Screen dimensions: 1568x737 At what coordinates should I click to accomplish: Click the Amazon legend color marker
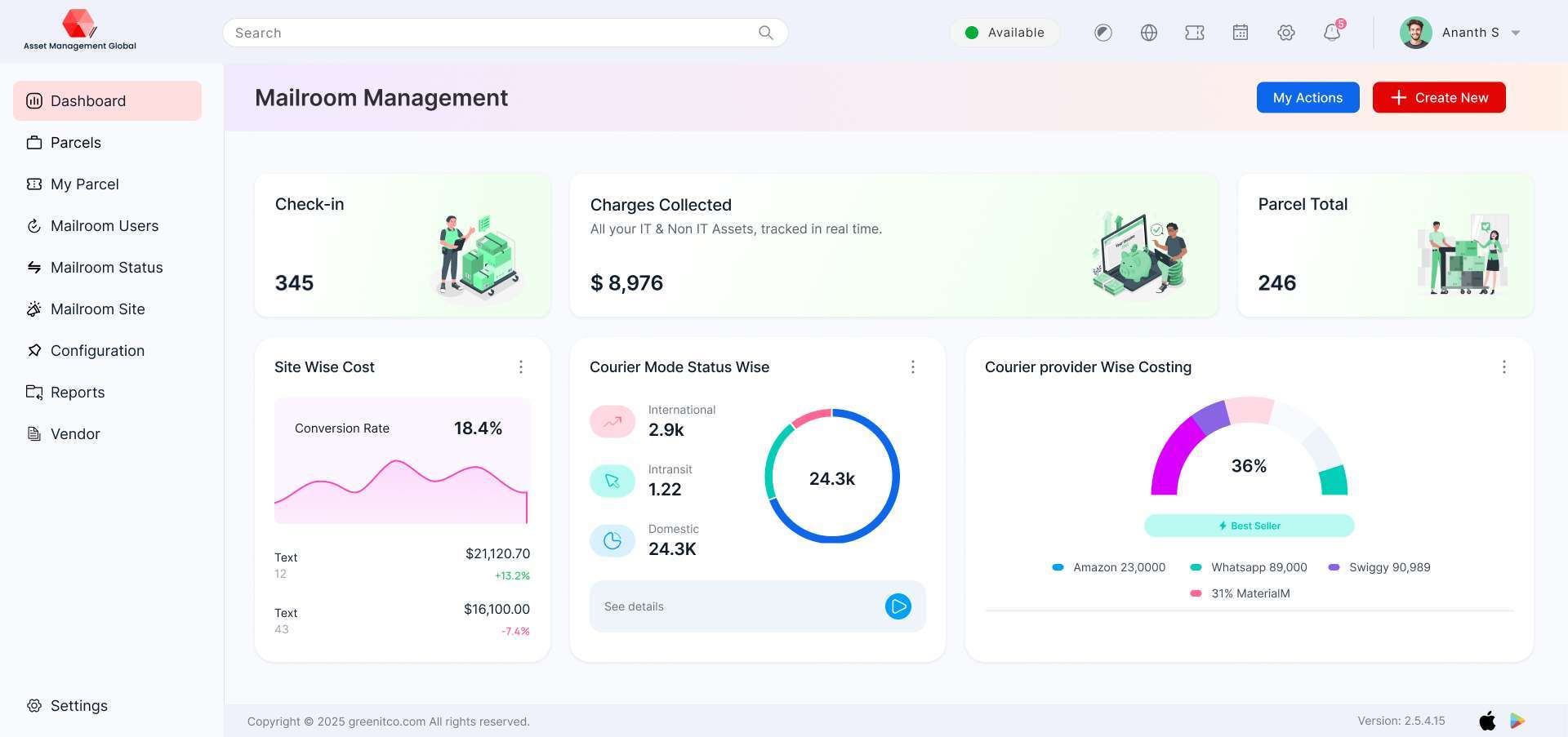click(x=1058, y=567)
